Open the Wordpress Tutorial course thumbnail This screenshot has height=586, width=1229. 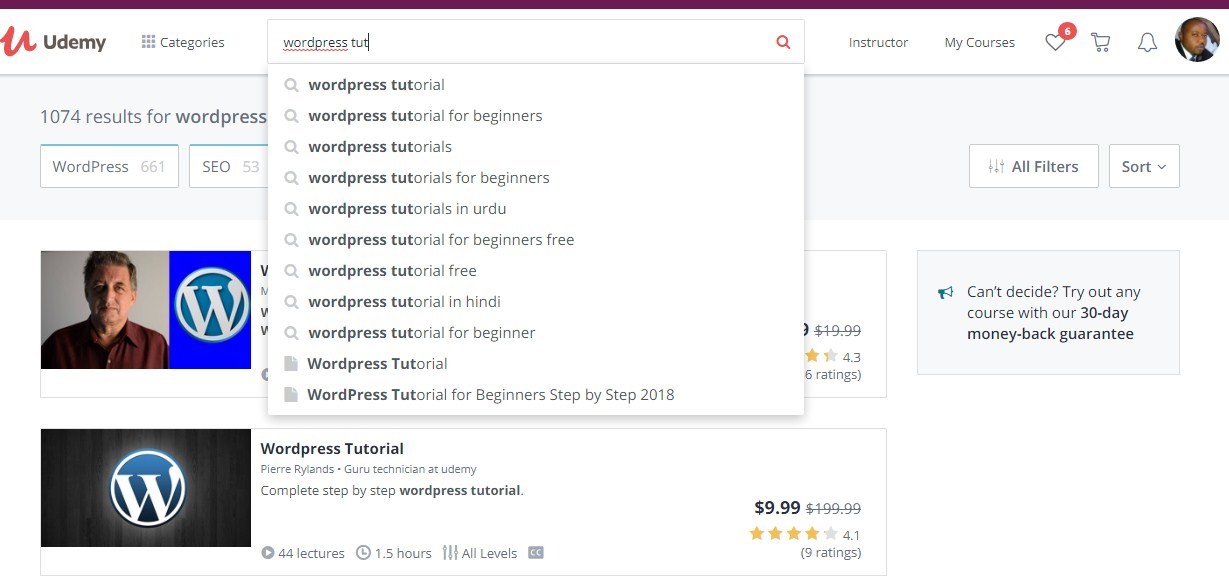[x=146, y=488]
